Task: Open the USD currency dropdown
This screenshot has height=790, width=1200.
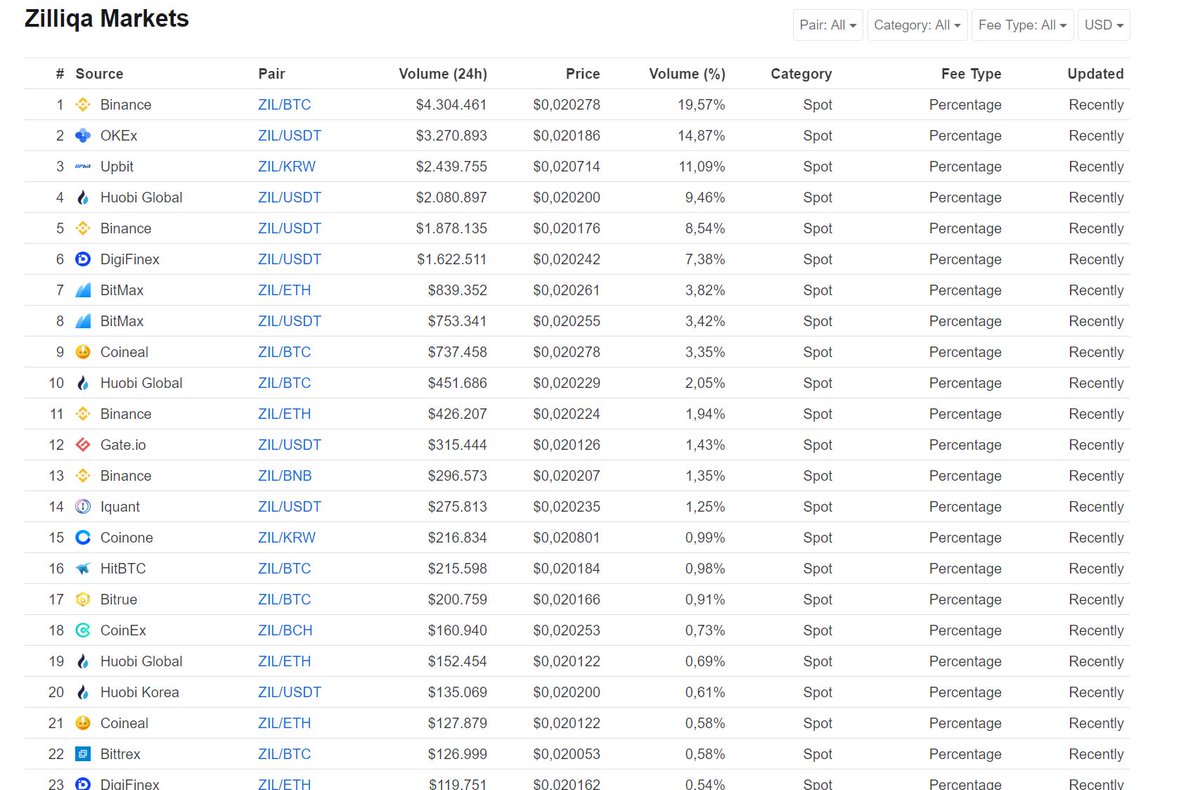Action: [x=1104, y=25]
